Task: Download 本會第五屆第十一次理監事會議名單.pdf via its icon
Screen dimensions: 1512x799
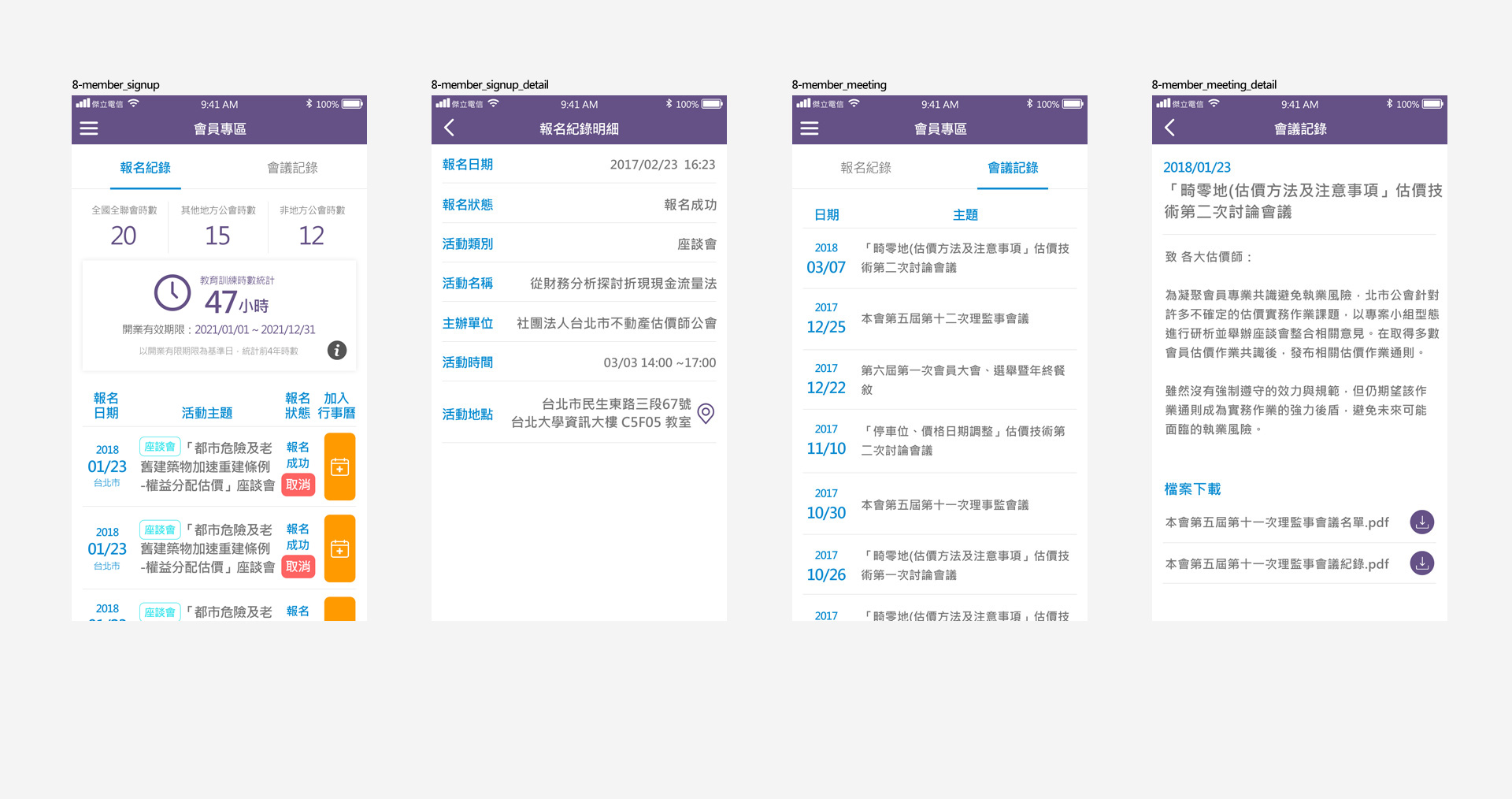Action: (1421, 522)
